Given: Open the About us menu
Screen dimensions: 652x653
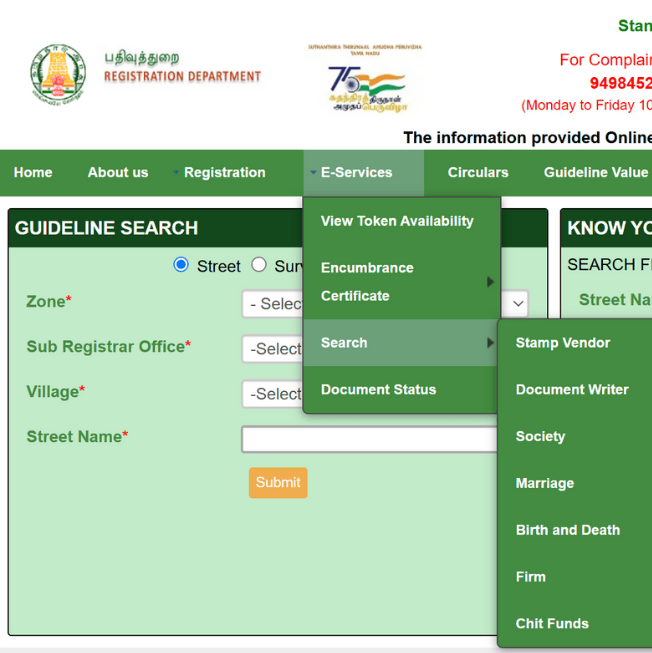Looking at the screenshot, I should [117, 172].
